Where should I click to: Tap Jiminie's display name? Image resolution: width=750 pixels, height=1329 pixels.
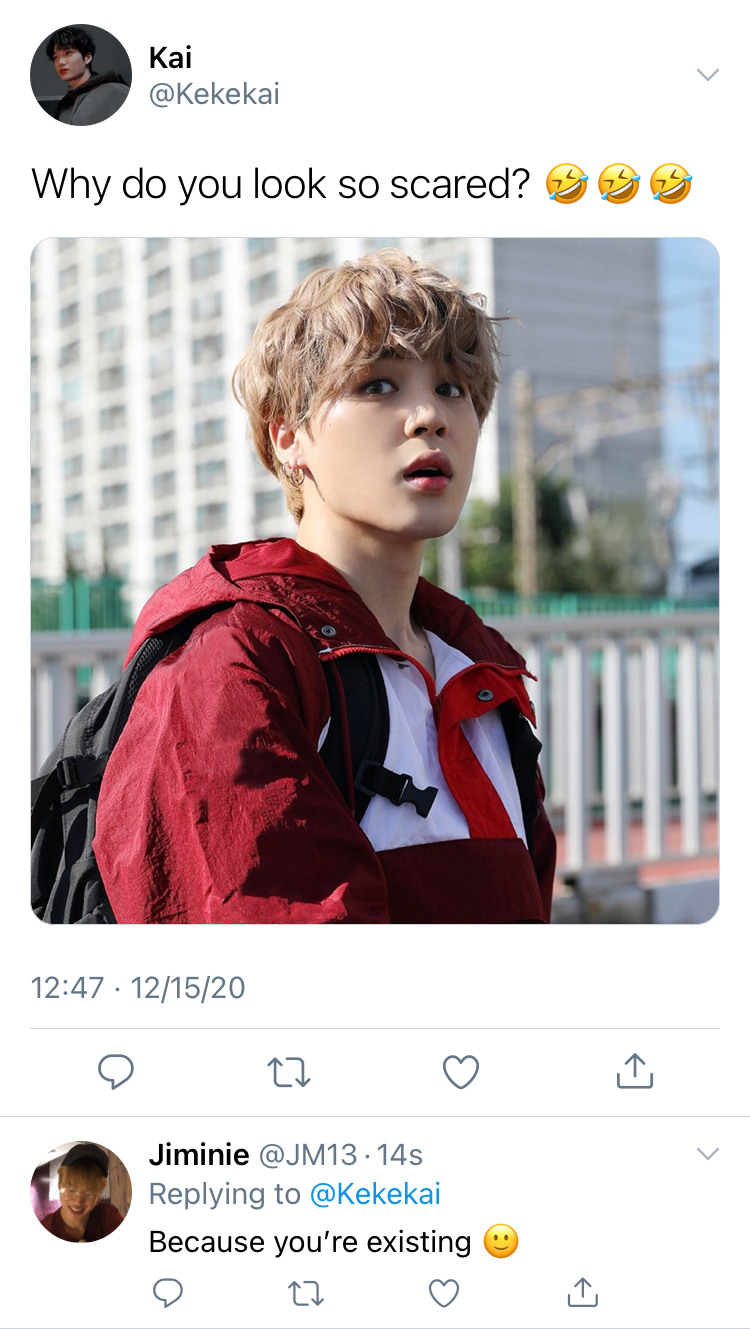pyautogui.click(x=199, y=1155)
